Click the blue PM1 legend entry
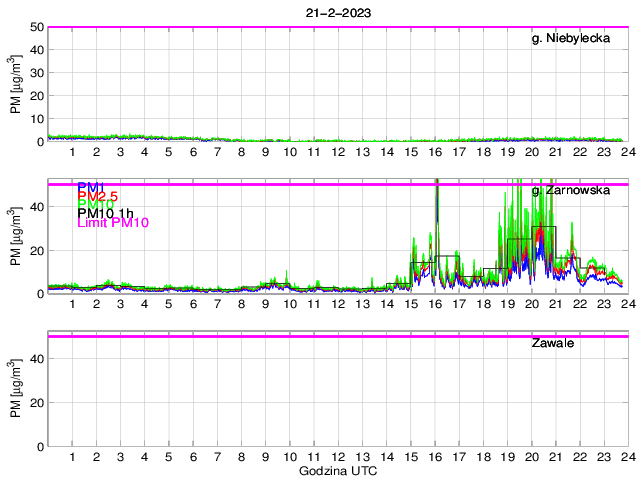 [91, 187]
